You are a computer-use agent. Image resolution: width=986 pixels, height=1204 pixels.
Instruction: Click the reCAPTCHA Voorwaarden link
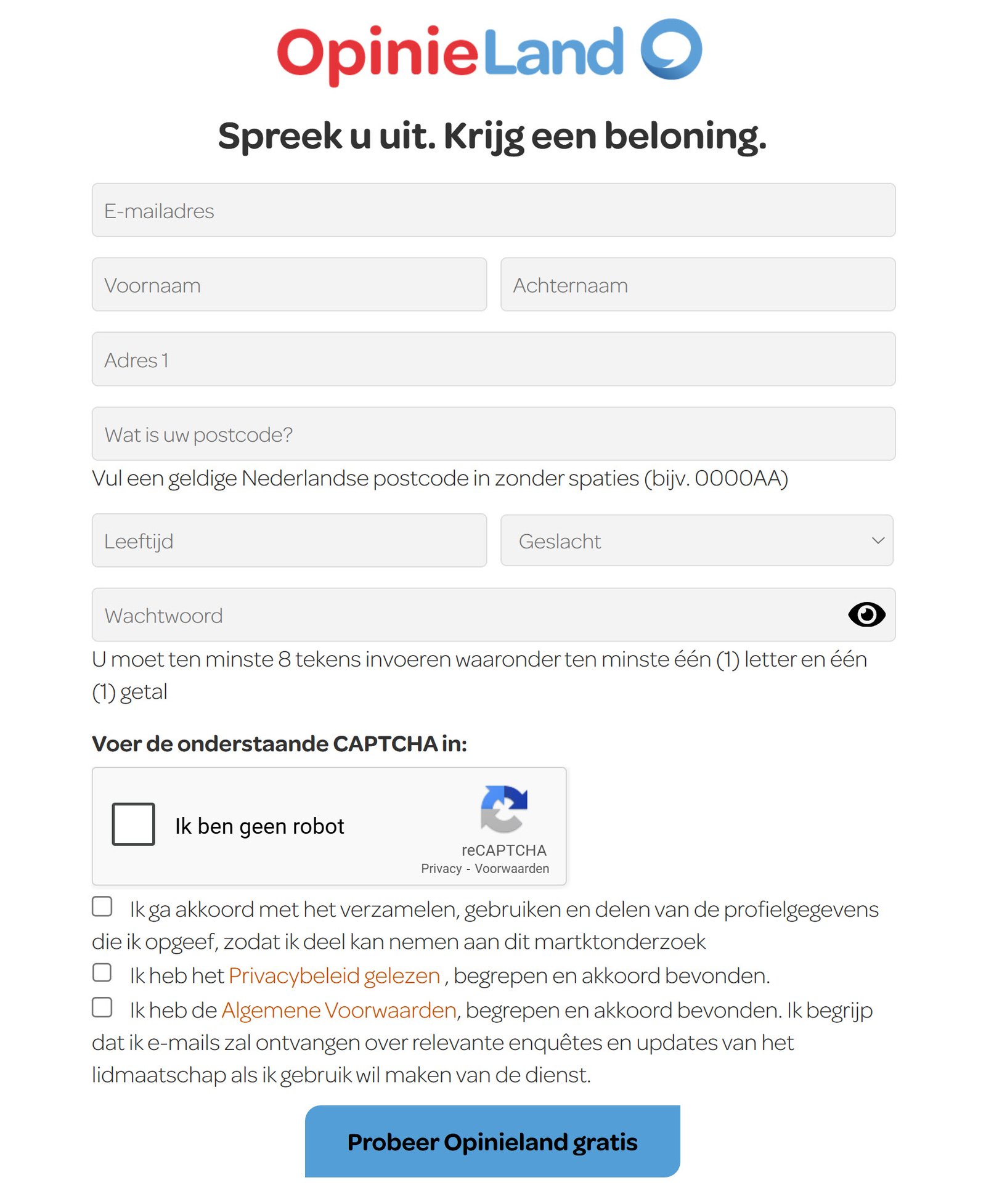pos(512,868)
